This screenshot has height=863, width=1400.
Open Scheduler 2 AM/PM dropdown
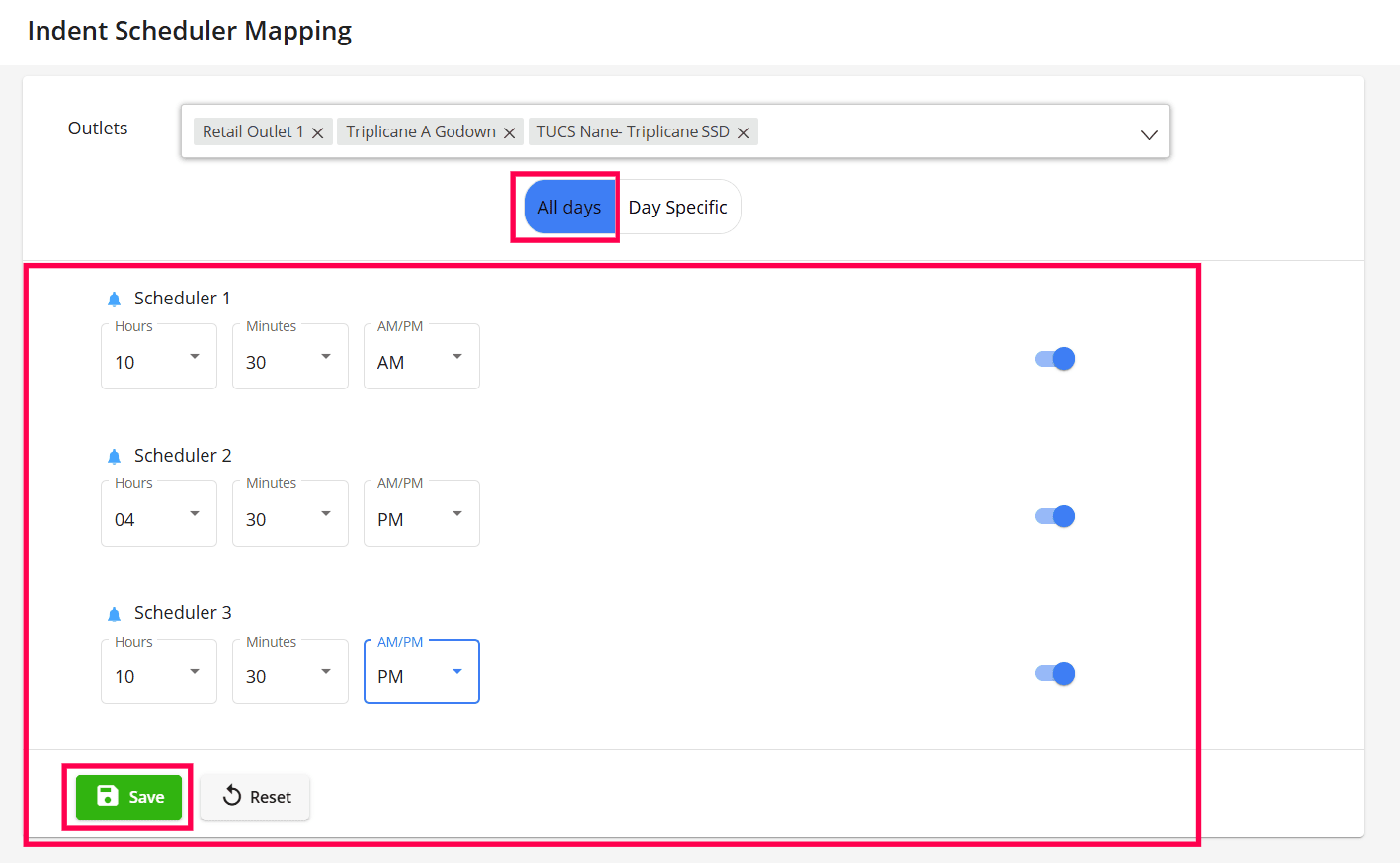(x=422, y=514)
